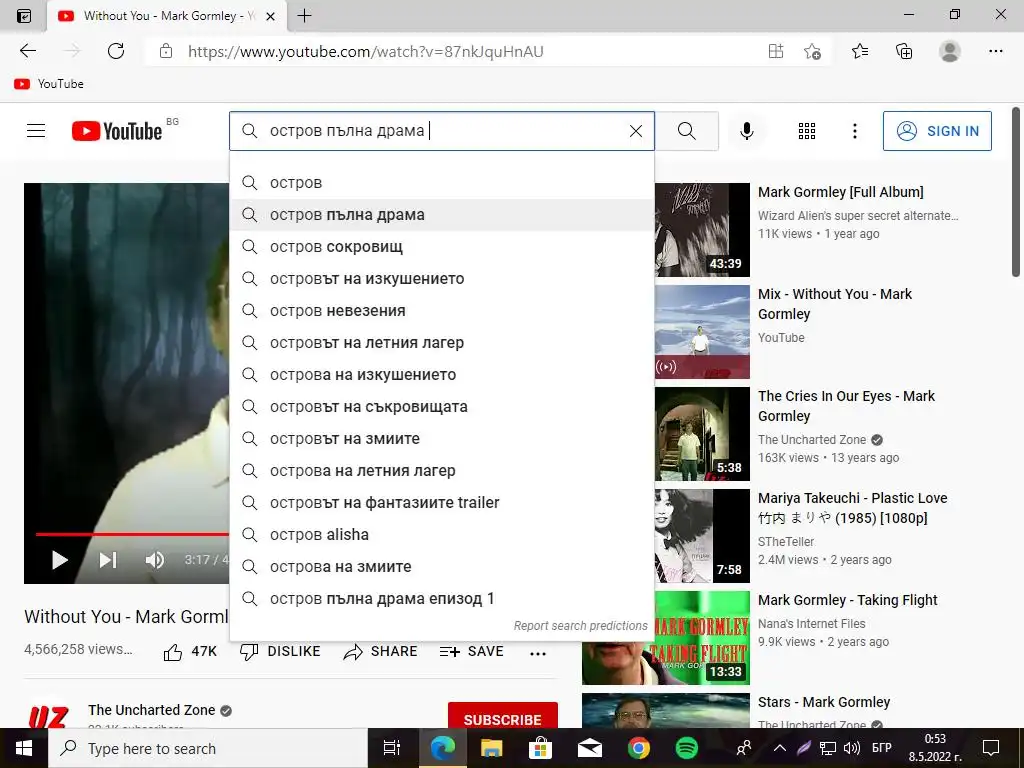The image size is (1024, 768).
Task: Pick suggestion 'острова на змиите'
Action: coord(442,567)
